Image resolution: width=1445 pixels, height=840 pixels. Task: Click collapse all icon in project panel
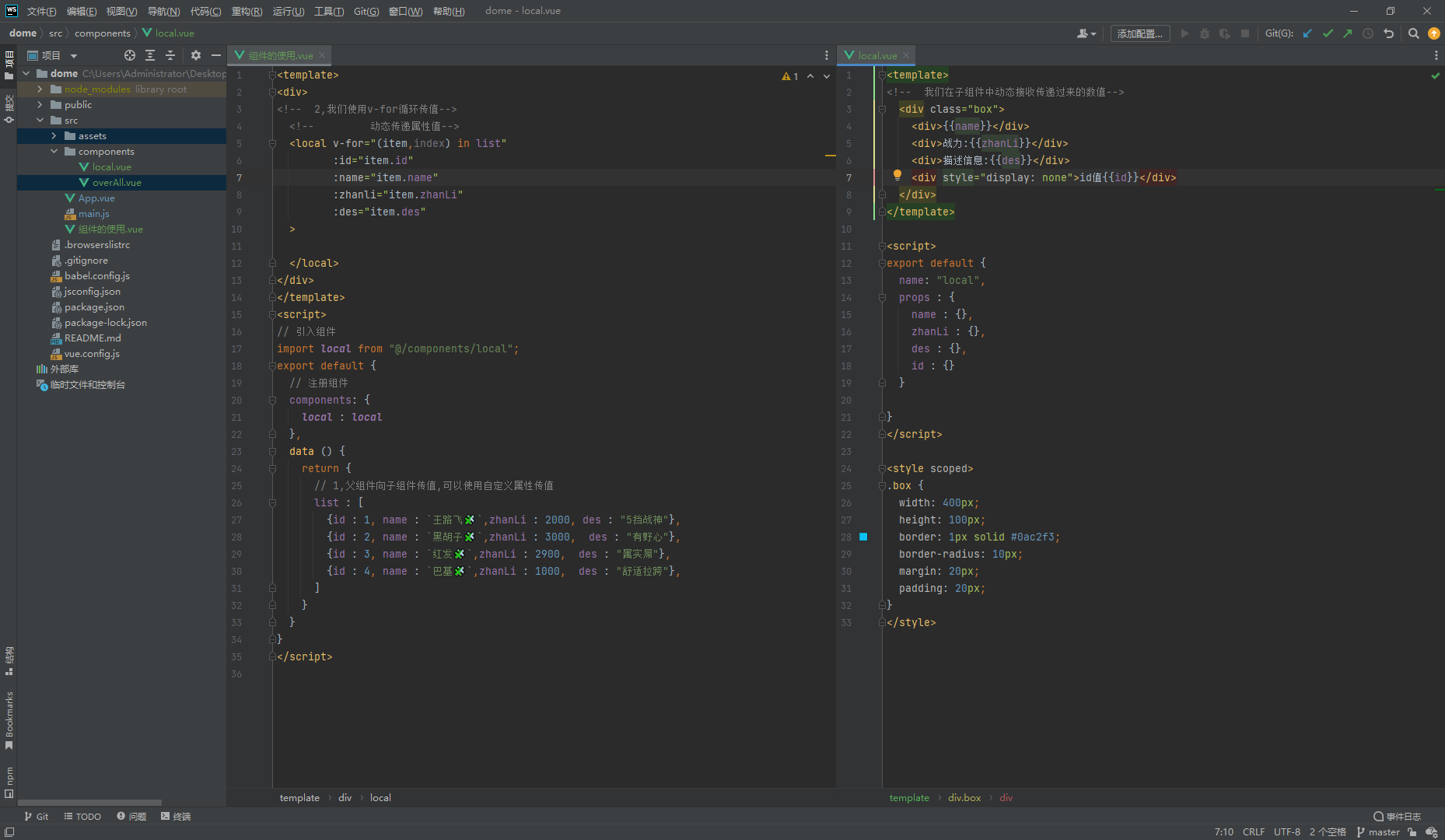click(x=170, y=55)
